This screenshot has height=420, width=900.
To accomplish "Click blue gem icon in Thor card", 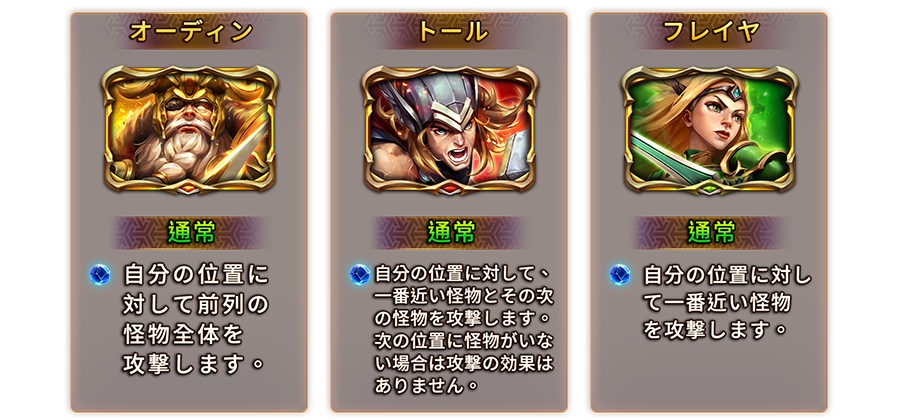I will point(359,274).
